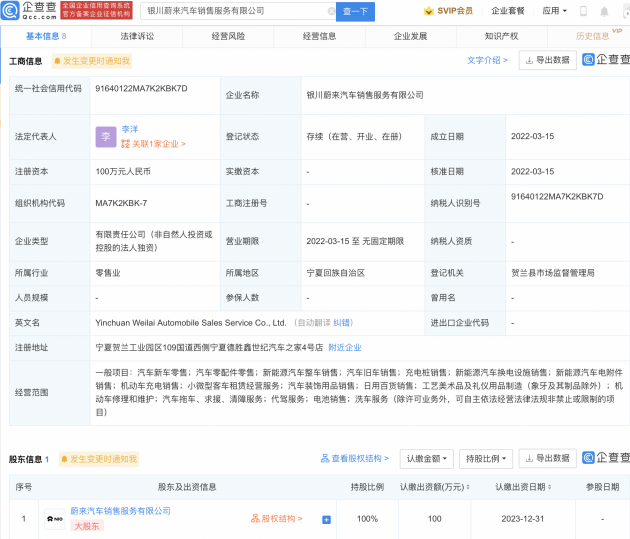This screenshot has height=539, width=630.
Task: Open 关联1家企业 link
Action: pos(153,144)
